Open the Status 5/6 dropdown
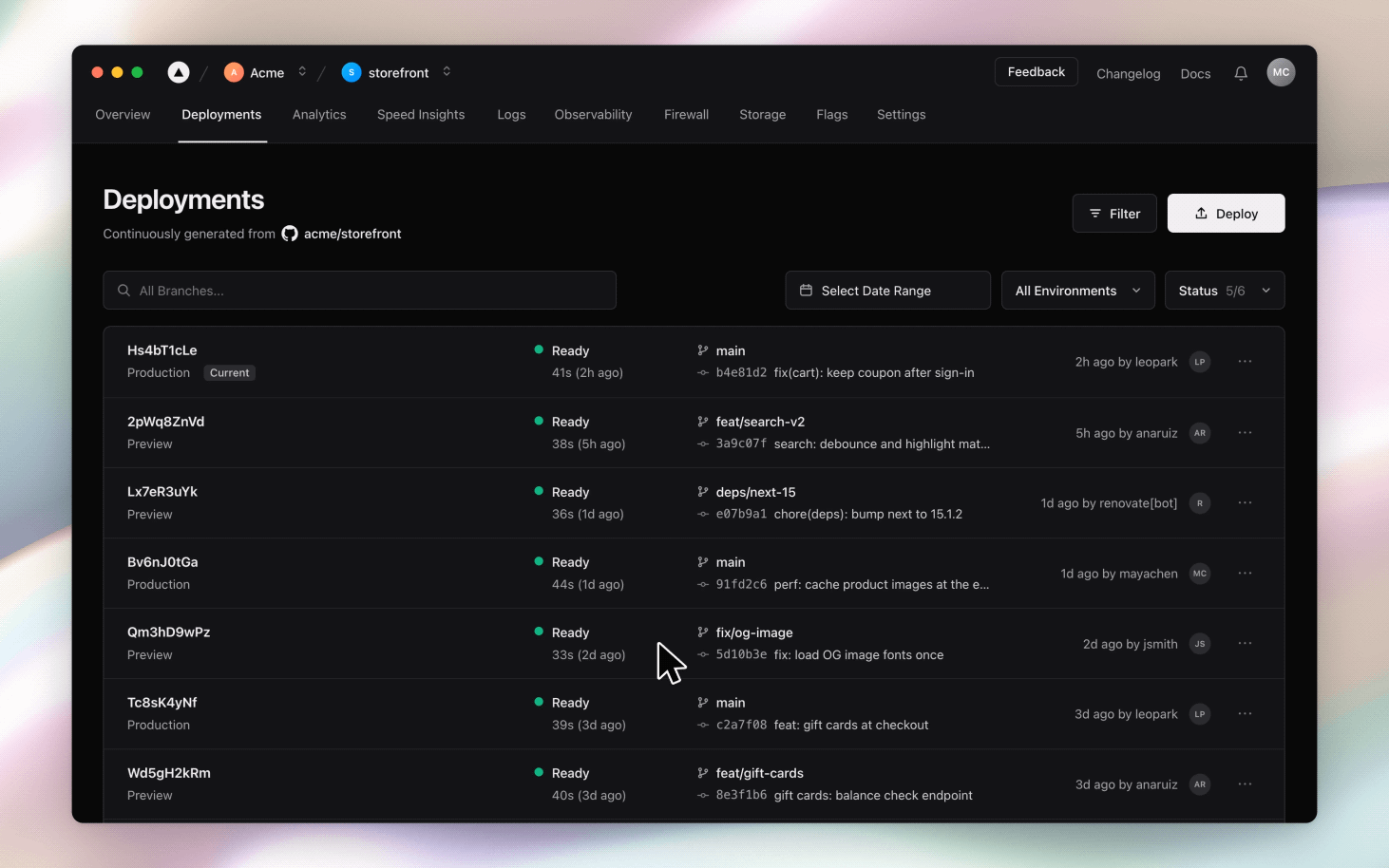Viewport: 1389px width, 868px height. click(1225, 291)
